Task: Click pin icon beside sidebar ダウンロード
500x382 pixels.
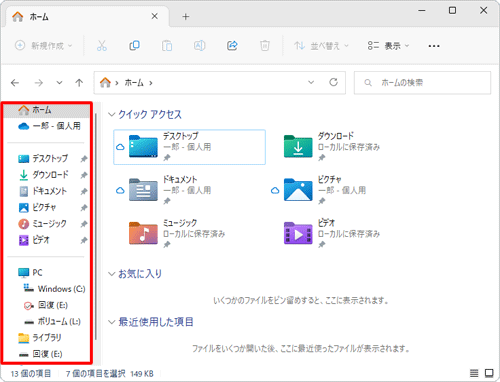Action: click(84, 175)
